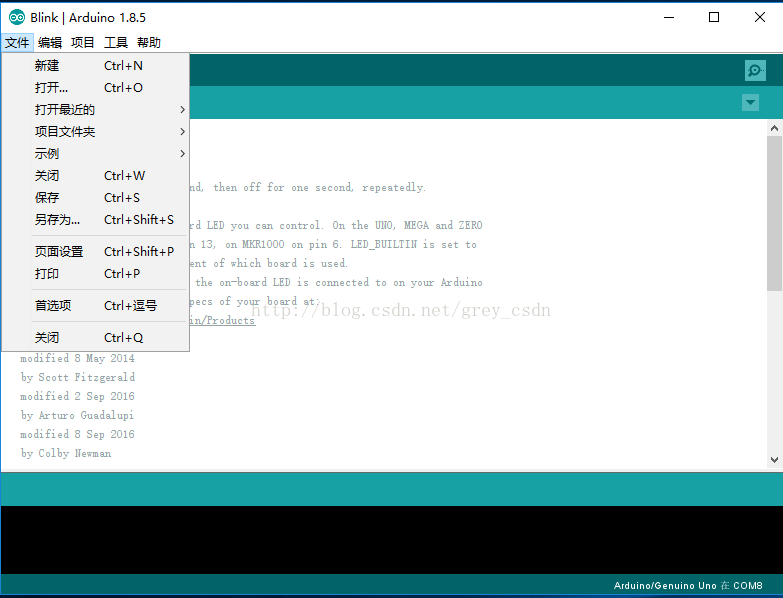Image resolution: width=783 pixels, height=598 pixels.
Task: Select 另存为... menu entry
Action: tap(96, 220)
